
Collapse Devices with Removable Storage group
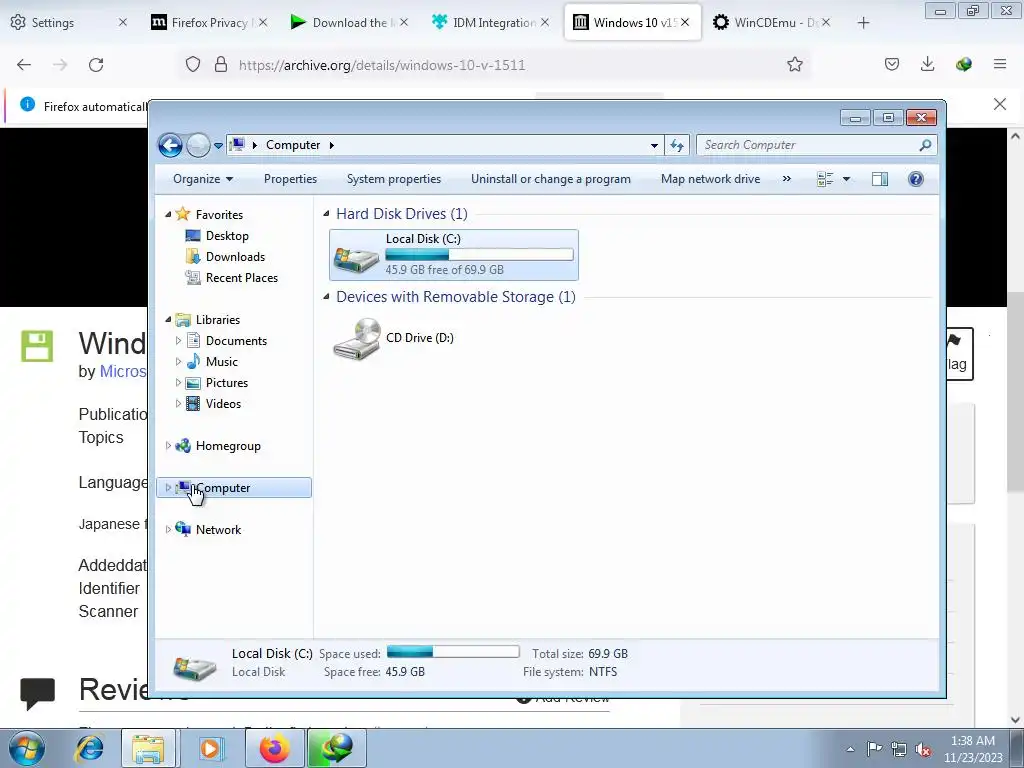[x=327, y=296]
